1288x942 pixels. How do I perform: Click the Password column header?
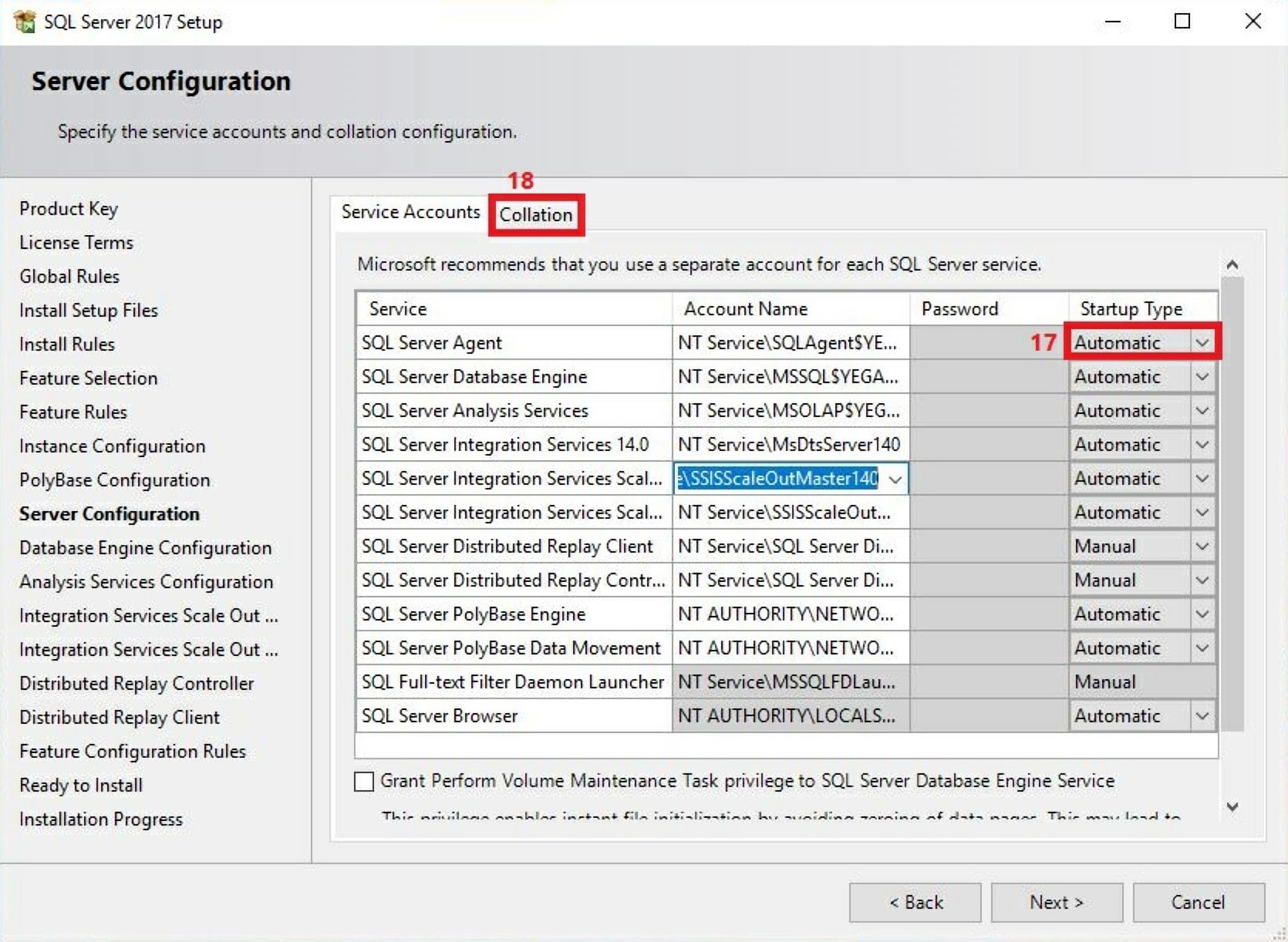990,309
